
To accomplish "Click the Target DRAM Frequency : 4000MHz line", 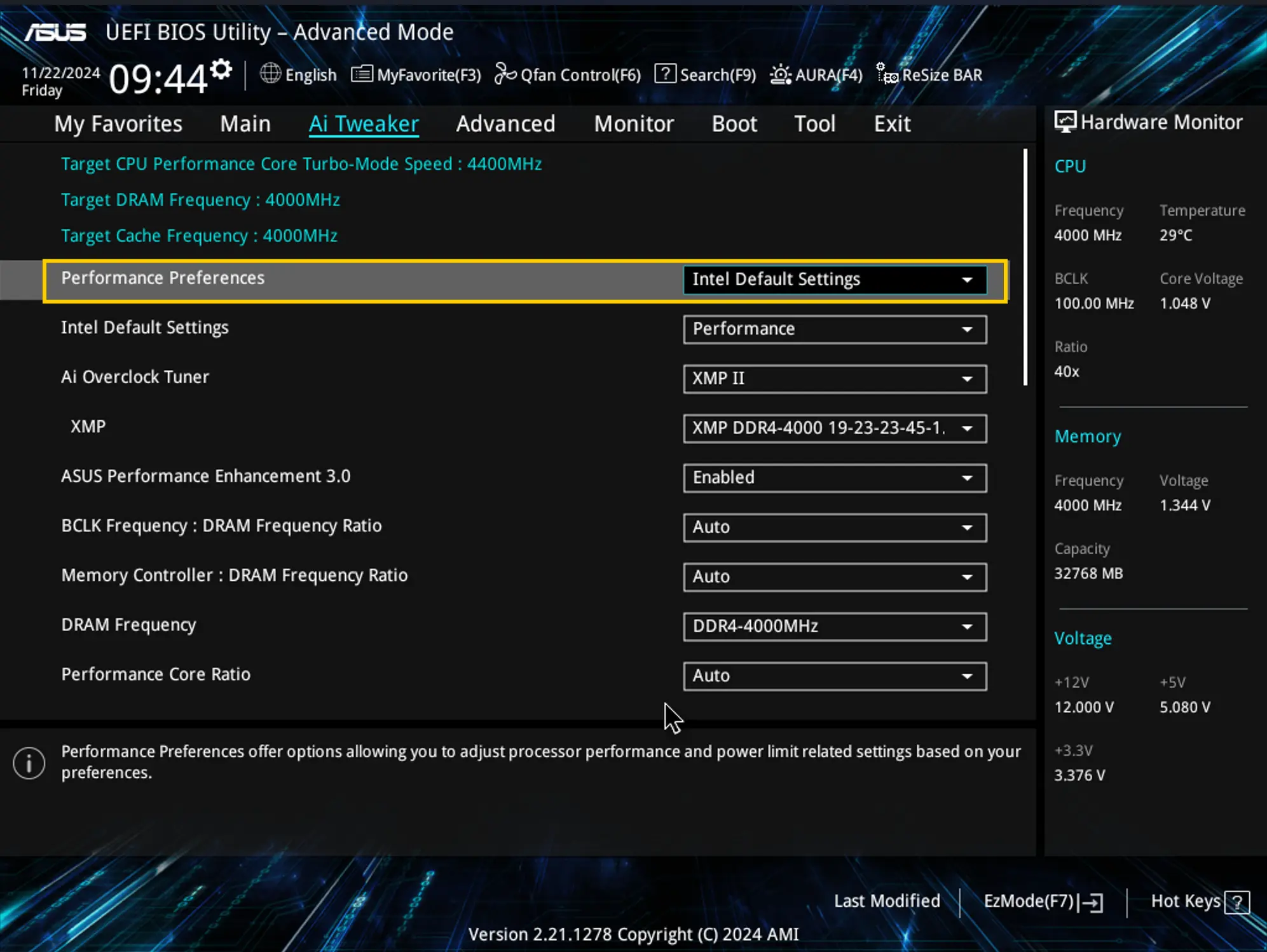I will coord(200,200).
